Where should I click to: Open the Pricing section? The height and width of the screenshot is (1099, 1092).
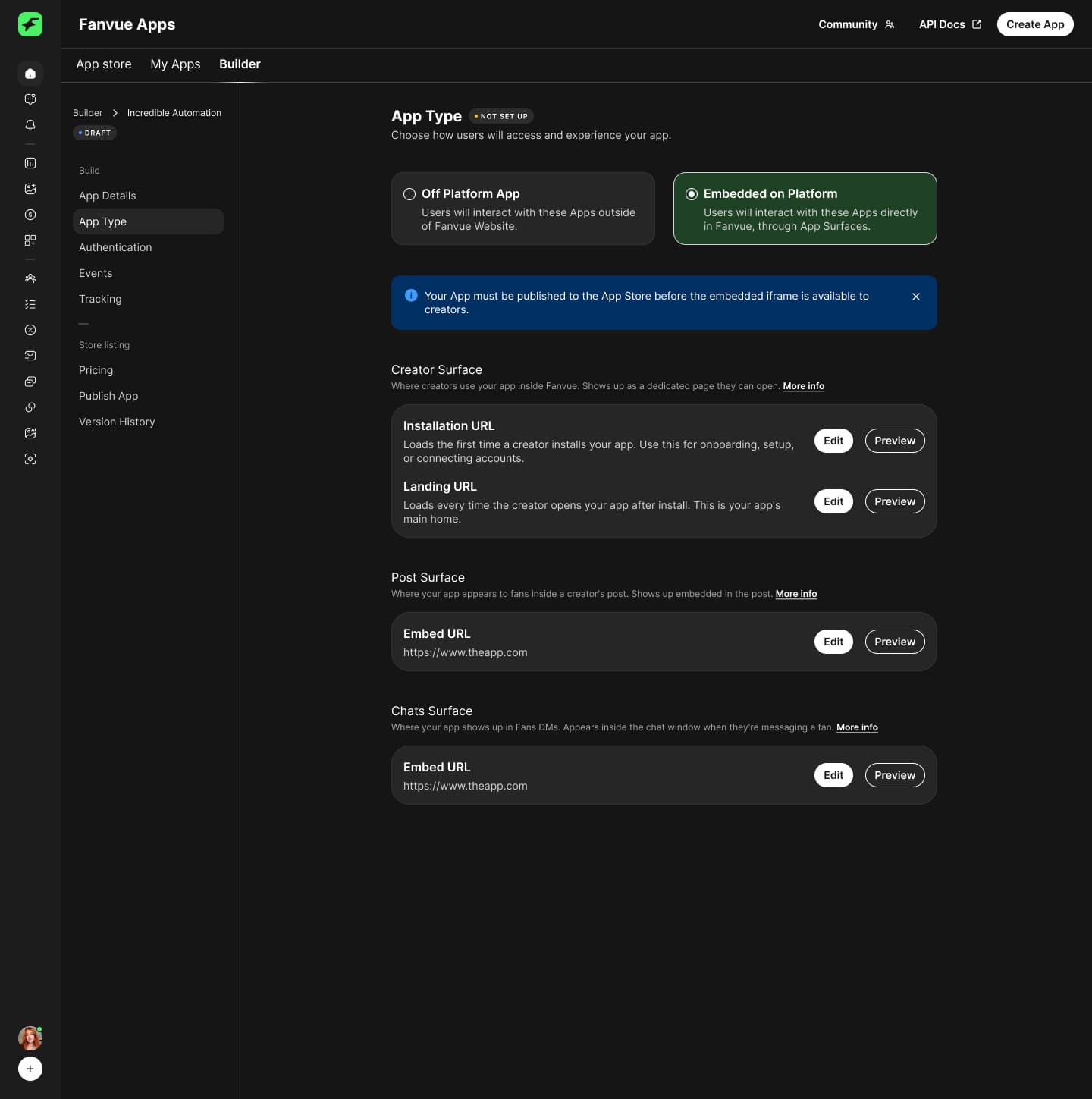(x=149, y=370)
